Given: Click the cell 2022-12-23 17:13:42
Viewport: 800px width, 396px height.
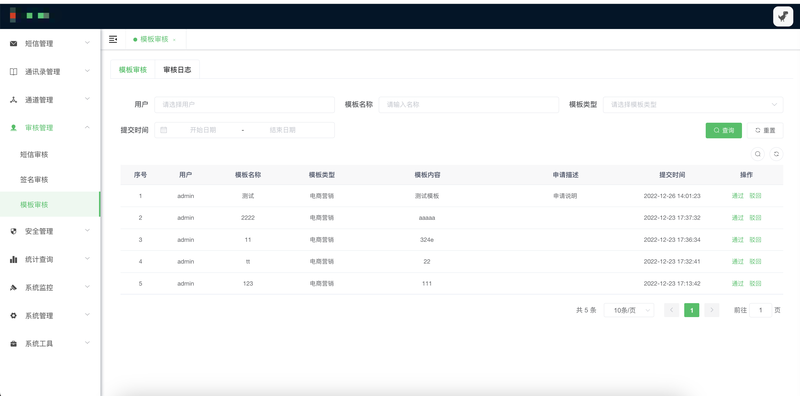Looking at the screenshot, I should click(x=672, y=284).
